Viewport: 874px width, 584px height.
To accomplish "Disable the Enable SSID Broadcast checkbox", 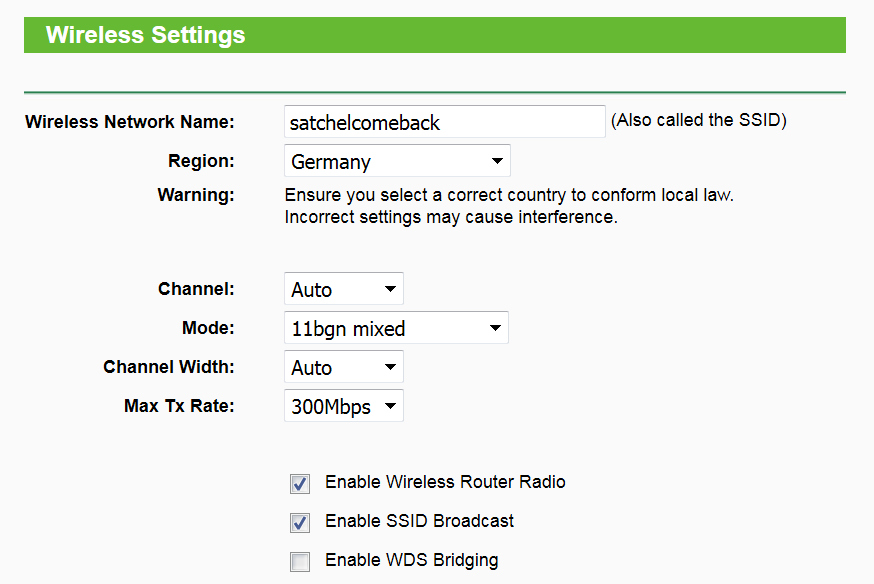I will coord(300,523).
